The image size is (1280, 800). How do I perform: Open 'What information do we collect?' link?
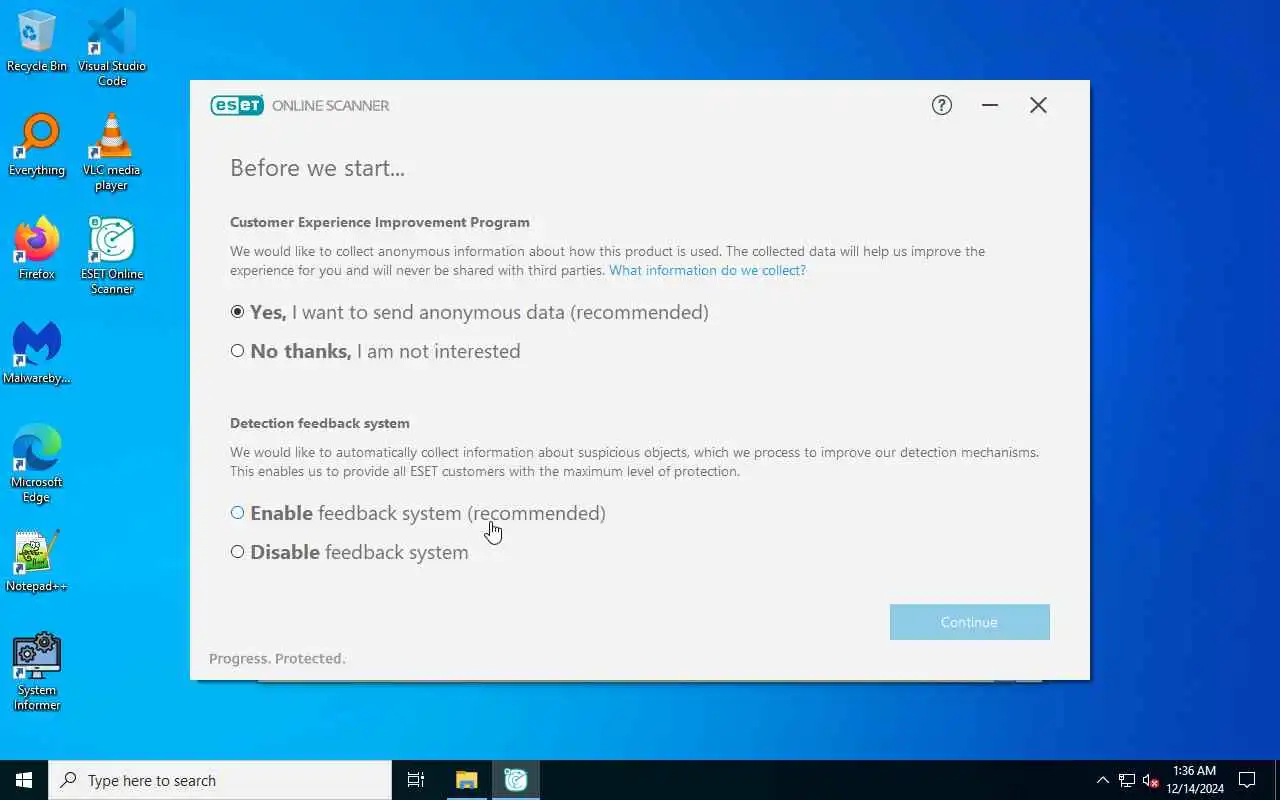[707, 270]
